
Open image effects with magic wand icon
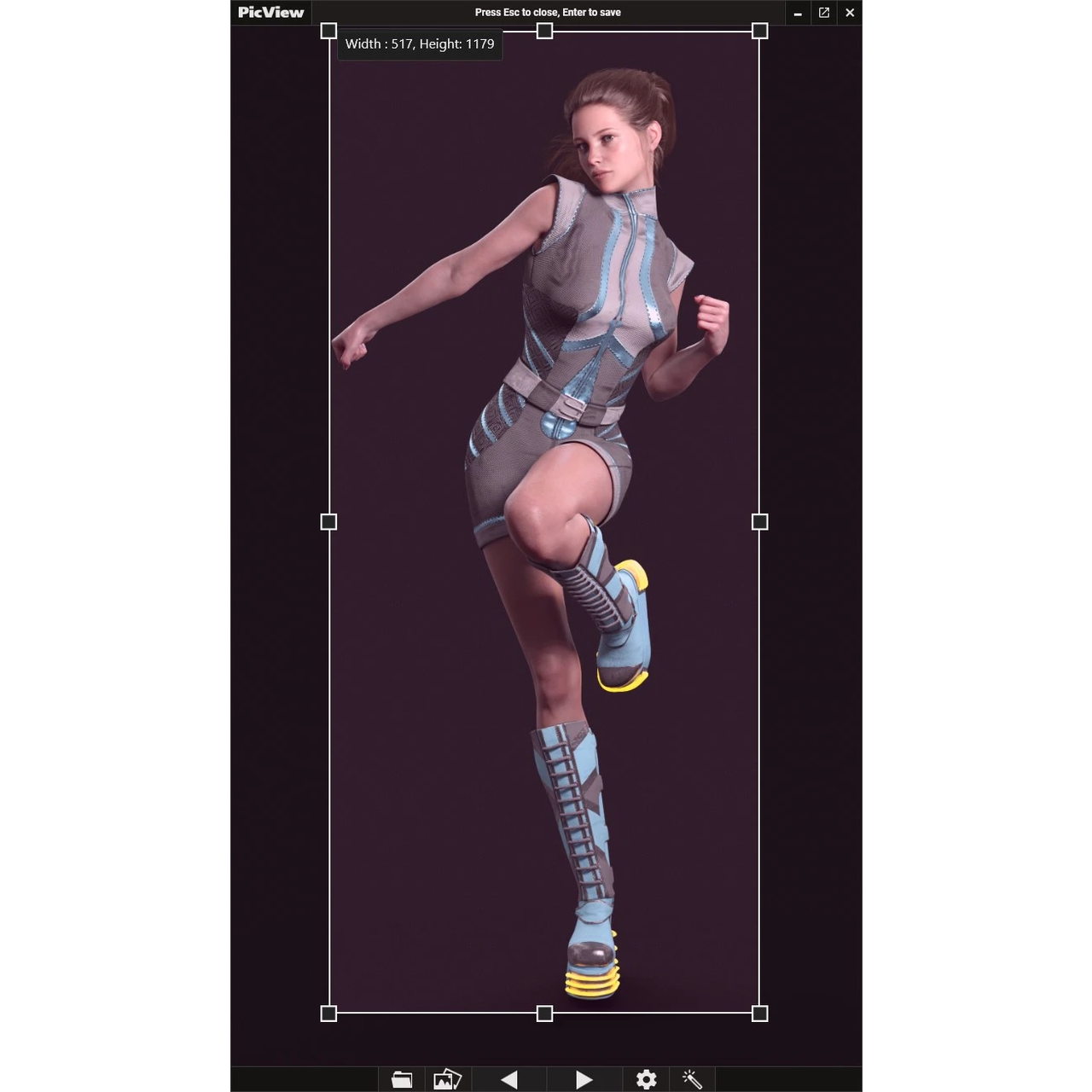(x=692, y=1079)
